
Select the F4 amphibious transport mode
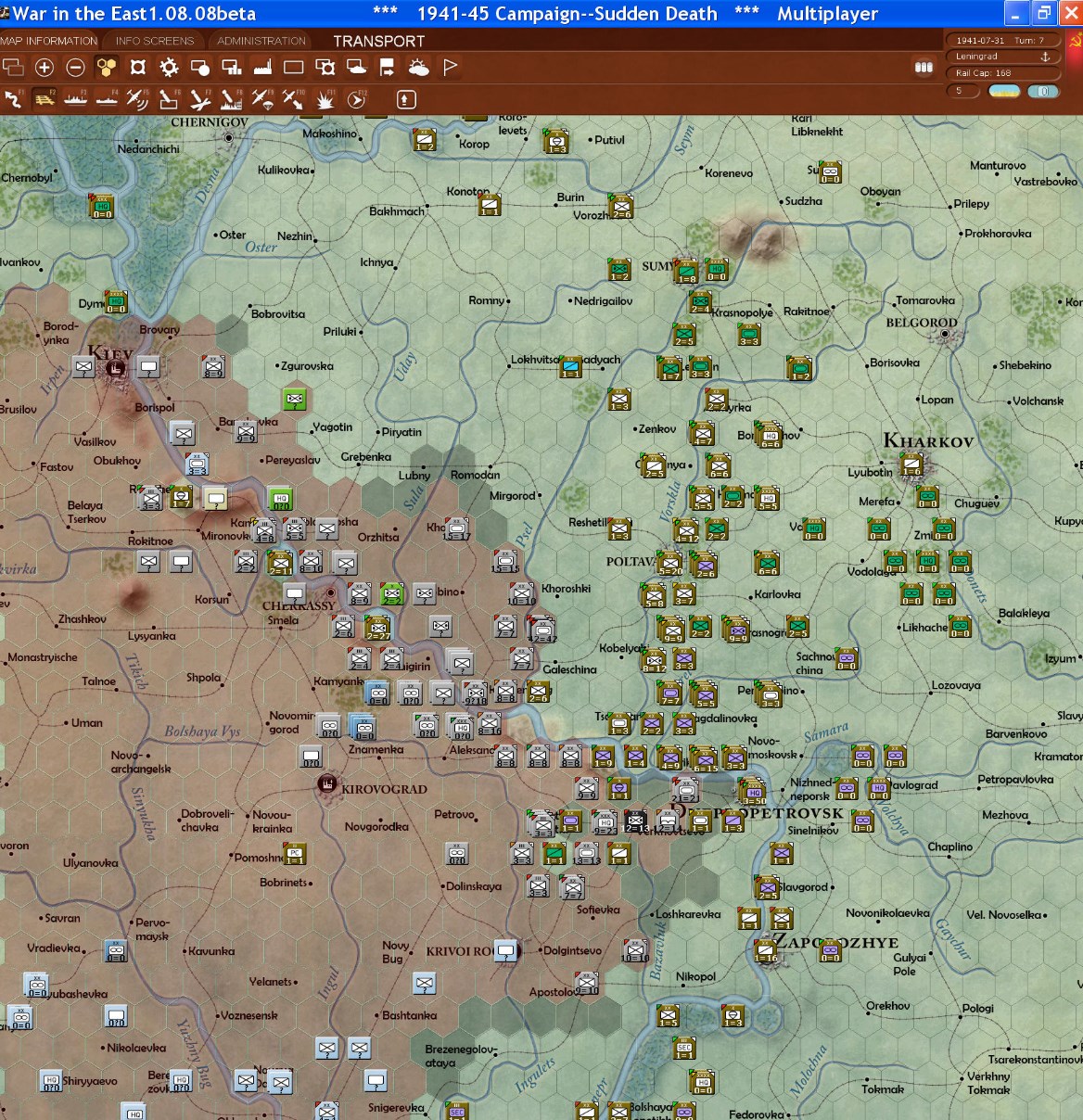tap(107, 99)
